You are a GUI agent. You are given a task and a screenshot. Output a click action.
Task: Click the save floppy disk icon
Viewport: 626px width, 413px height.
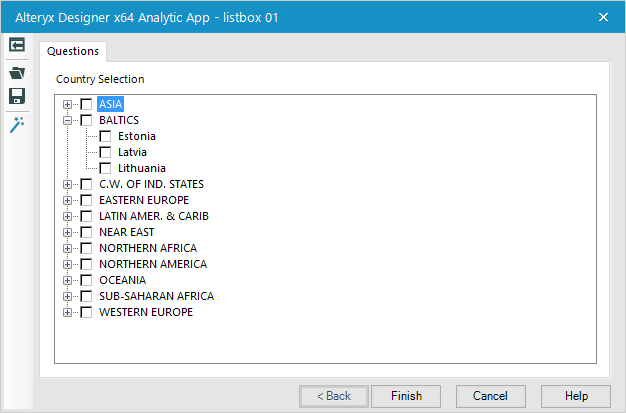click(x=16, y=96)
